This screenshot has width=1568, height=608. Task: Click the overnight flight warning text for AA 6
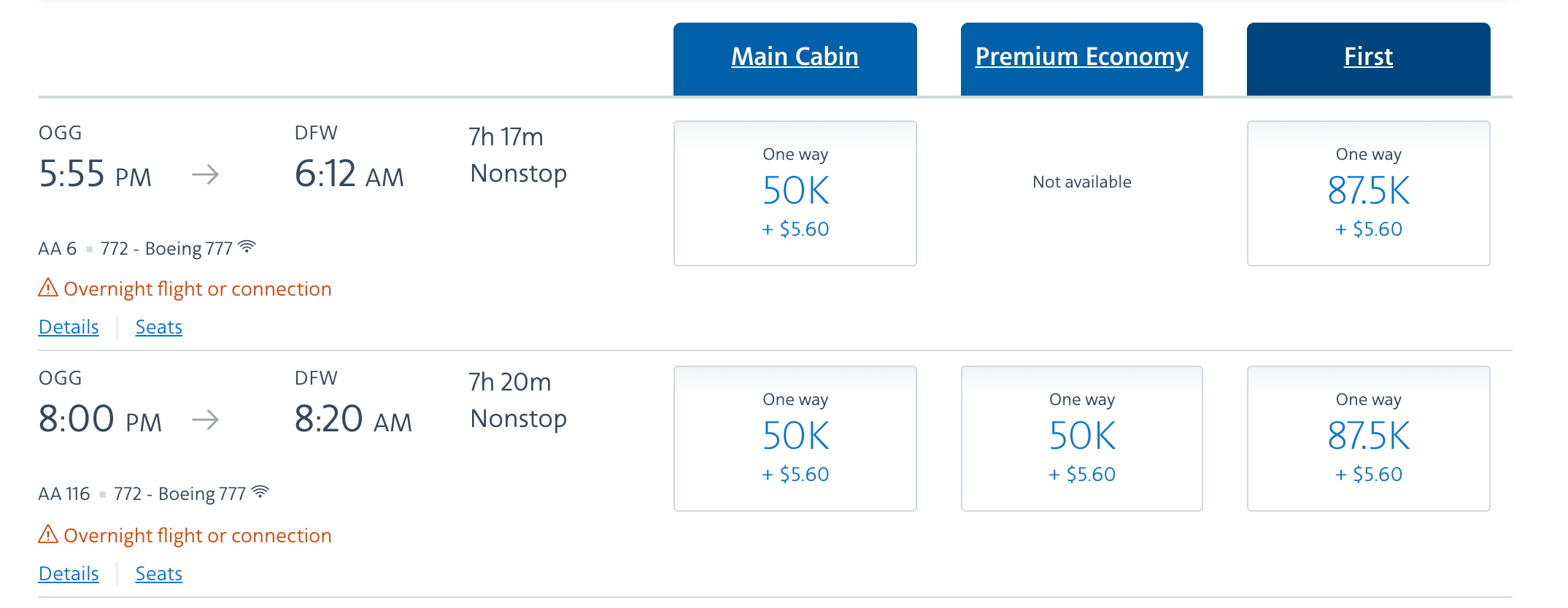pos(197,289)
